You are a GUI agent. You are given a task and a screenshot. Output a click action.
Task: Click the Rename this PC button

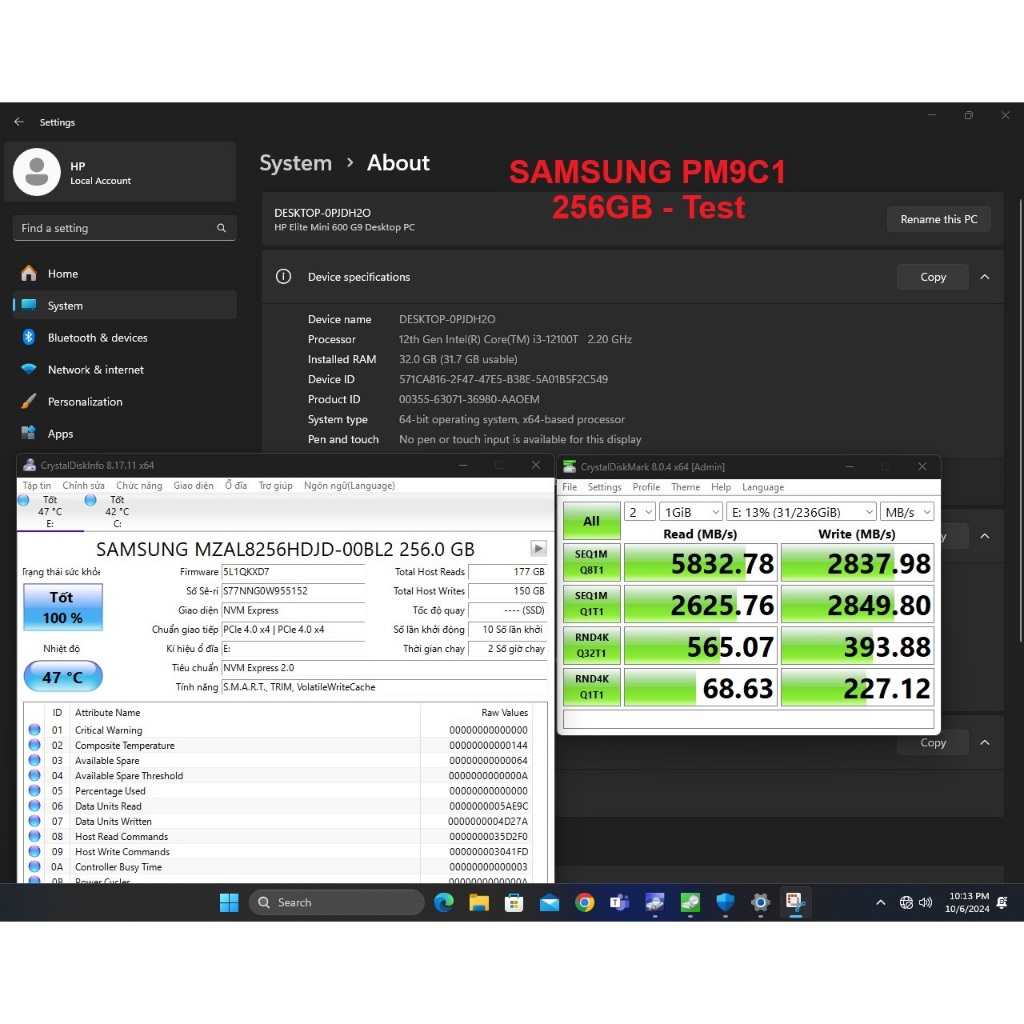click(x=938, y=219)
